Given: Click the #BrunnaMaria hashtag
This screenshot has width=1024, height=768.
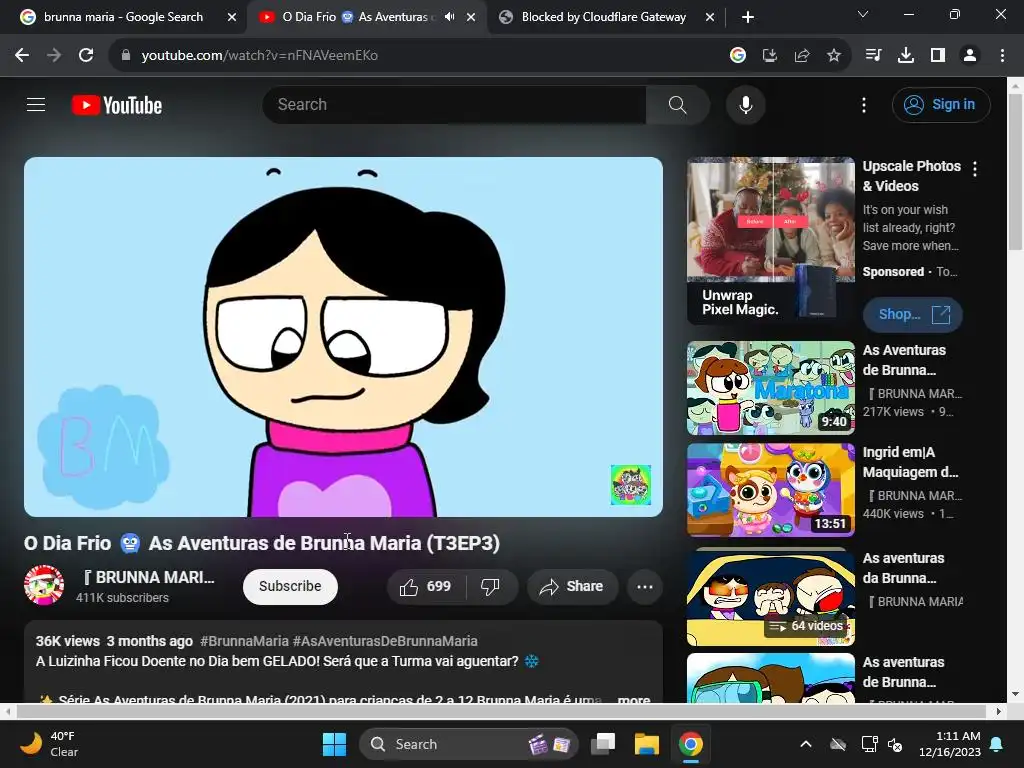Looking at the screenshot, I should pyautogui.click(x=244, y=641).
